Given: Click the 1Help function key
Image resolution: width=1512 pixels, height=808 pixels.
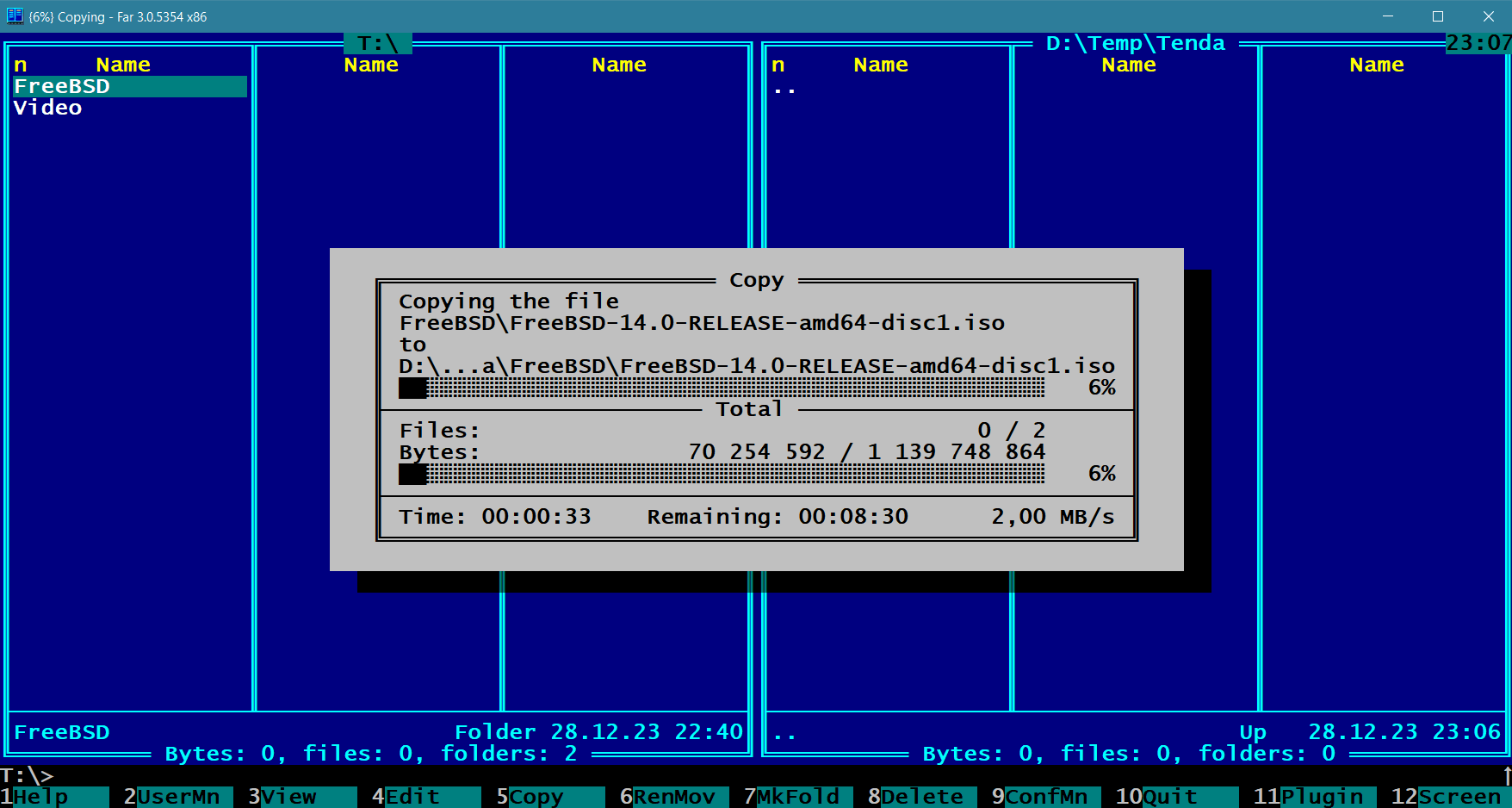Looking at the screenshot, I should point(55,797).
